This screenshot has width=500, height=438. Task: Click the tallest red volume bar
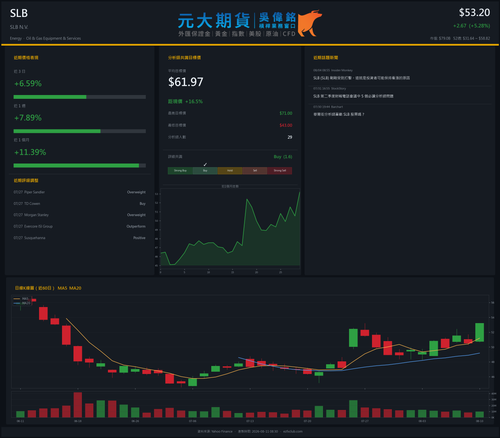[78, 405]
